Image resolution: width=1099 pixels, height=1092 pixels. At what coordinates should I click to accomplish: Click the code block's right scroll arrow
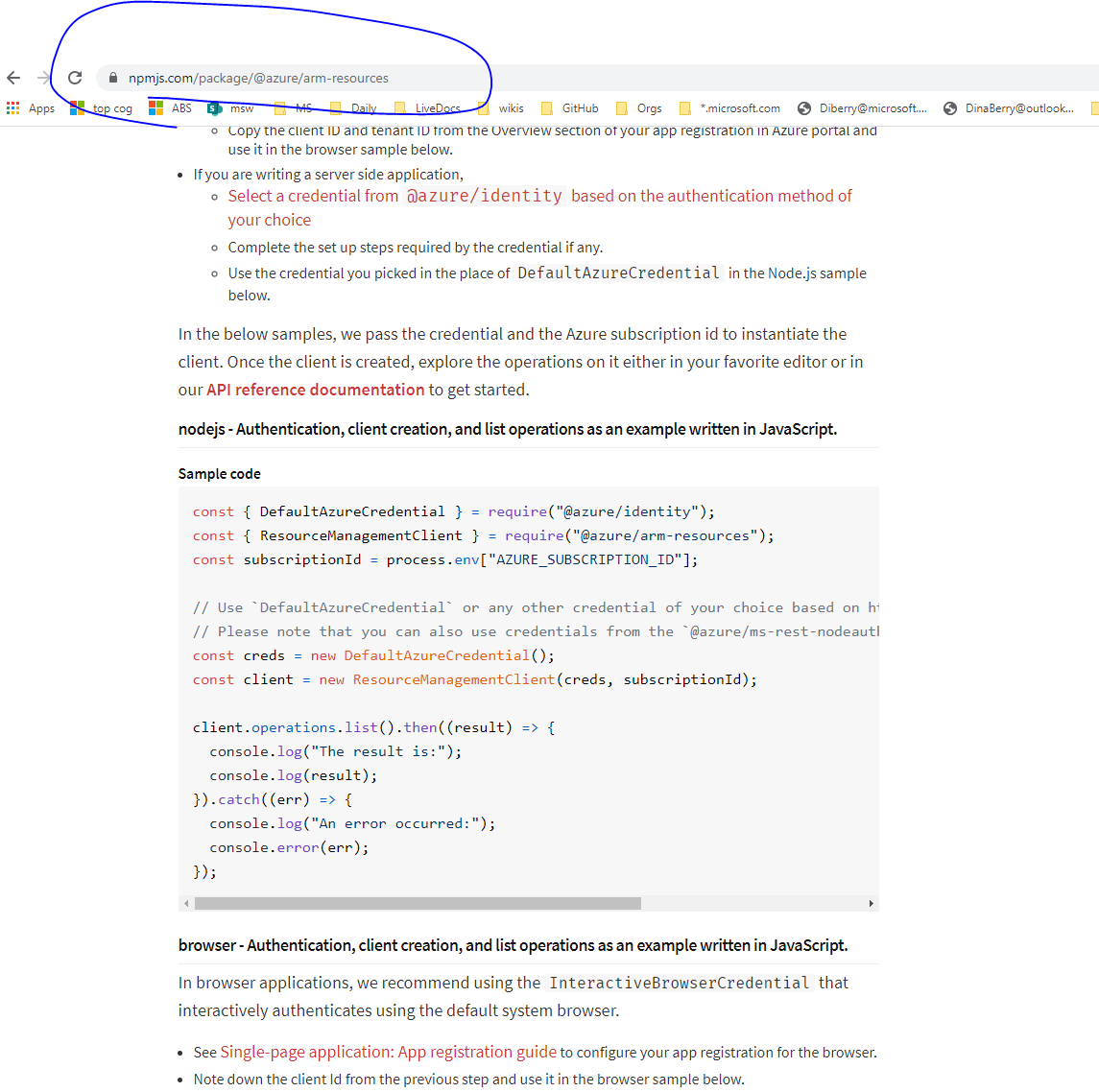pyautogui.click(x=872, y=904)
